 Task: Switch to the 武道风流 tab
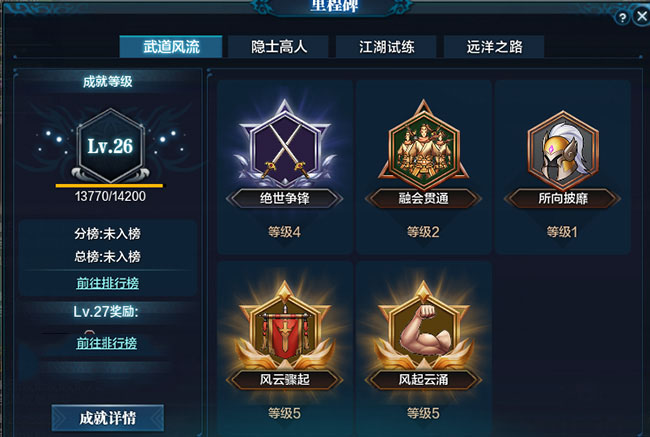(171, 46)
